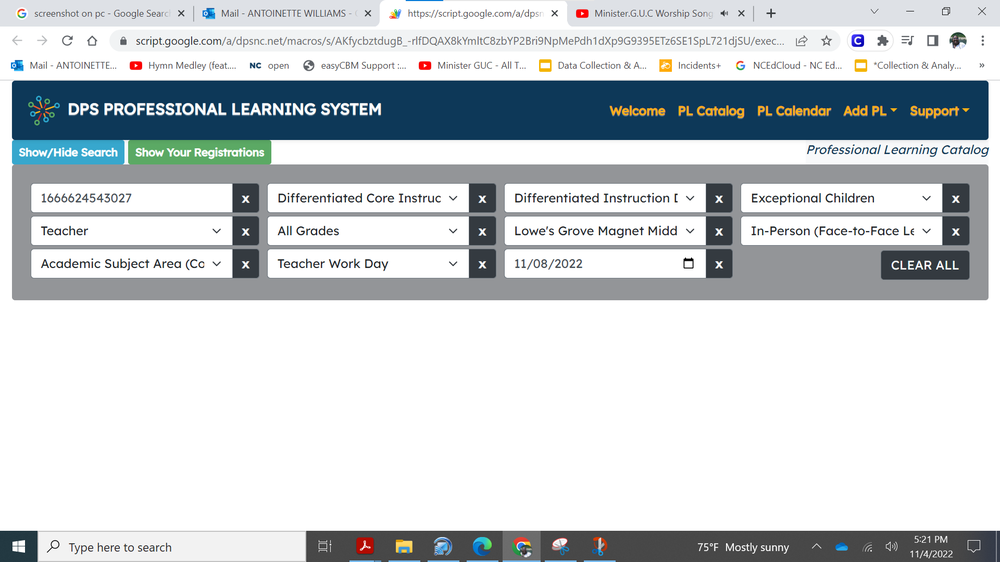Open the PL Catalog link
This screenshot has height=562, width=1000.
(x=710, y=111)
